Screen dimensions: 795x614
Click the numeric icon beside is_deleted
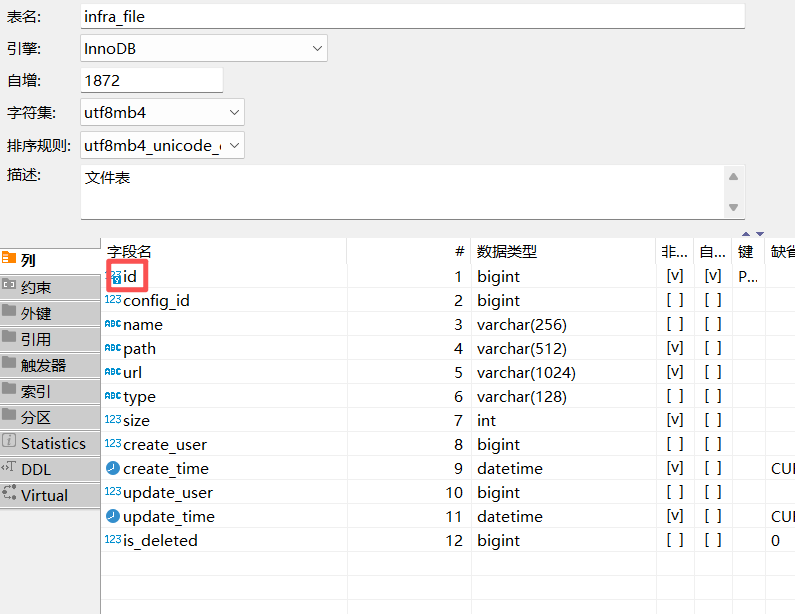[x=113, y=540]
